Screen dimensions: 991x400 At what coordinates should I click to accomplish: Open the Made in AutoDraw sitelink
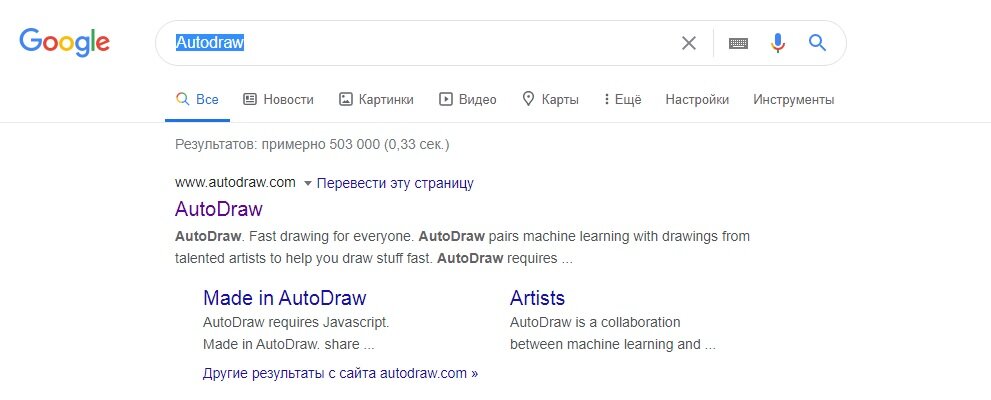pyautogui.click(x=284, y=298)
